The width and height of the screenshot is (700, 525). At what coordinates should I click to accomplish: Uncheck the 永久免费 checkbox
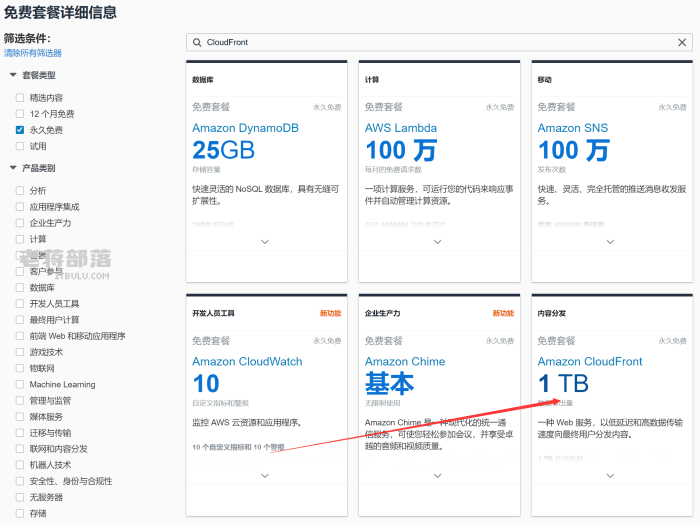[20, 130]
